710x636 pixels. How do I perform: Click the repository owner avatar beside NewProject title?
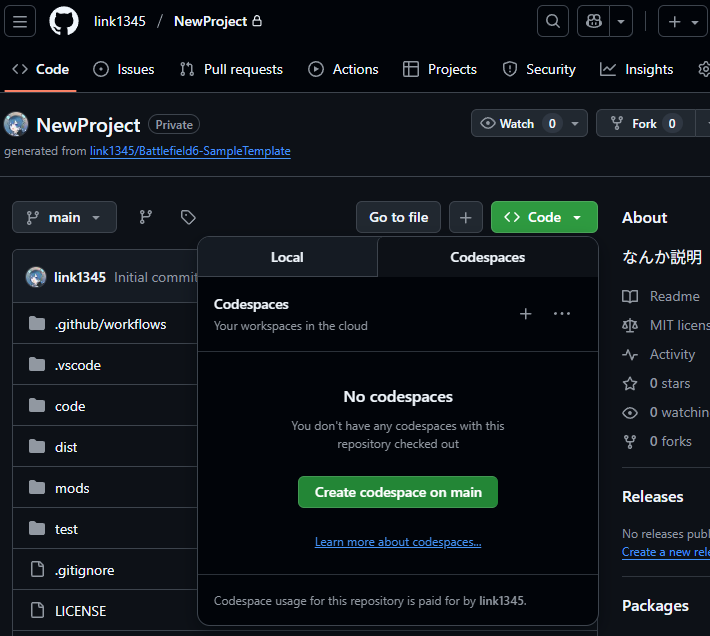click(16, 124)
